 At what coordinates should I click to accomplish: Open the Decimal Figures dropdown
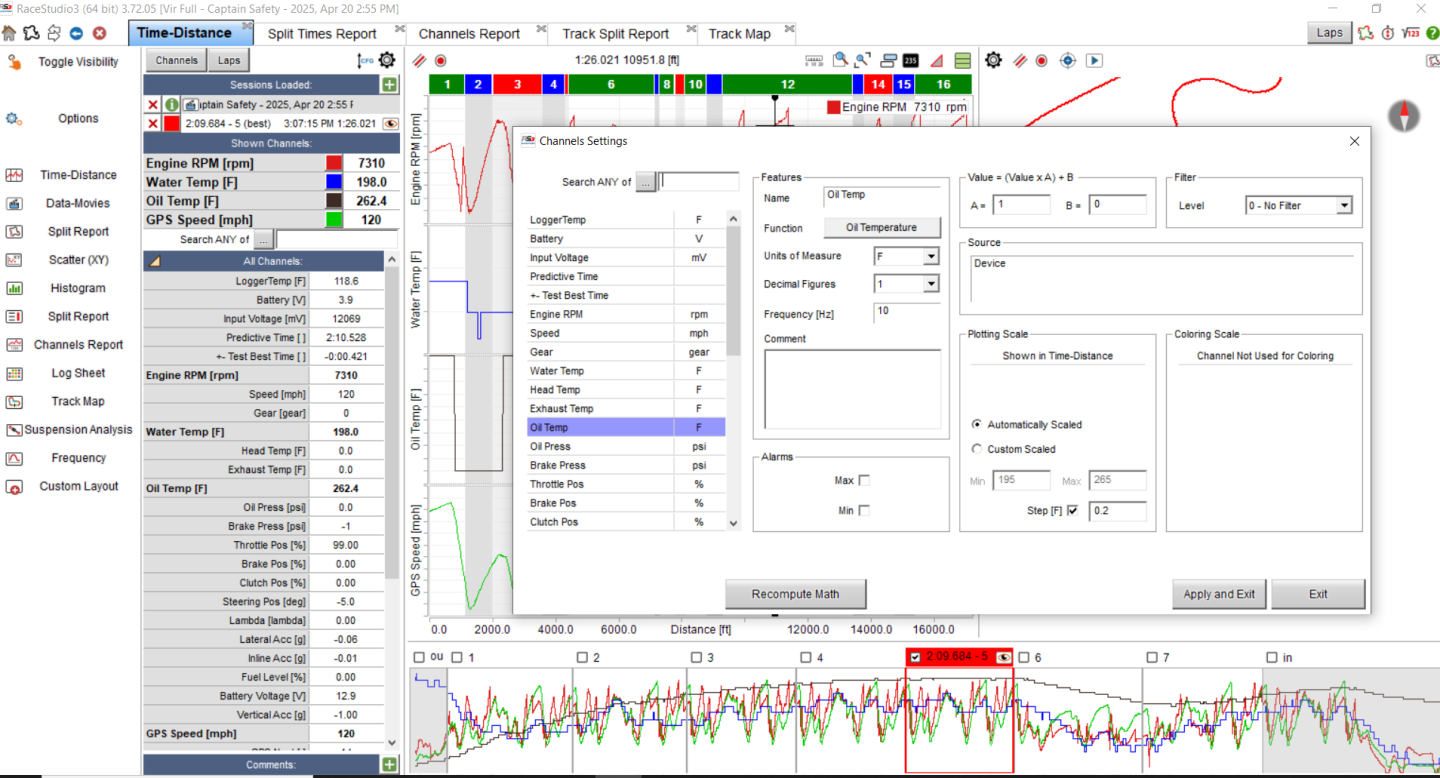click(x=931, y=284)
